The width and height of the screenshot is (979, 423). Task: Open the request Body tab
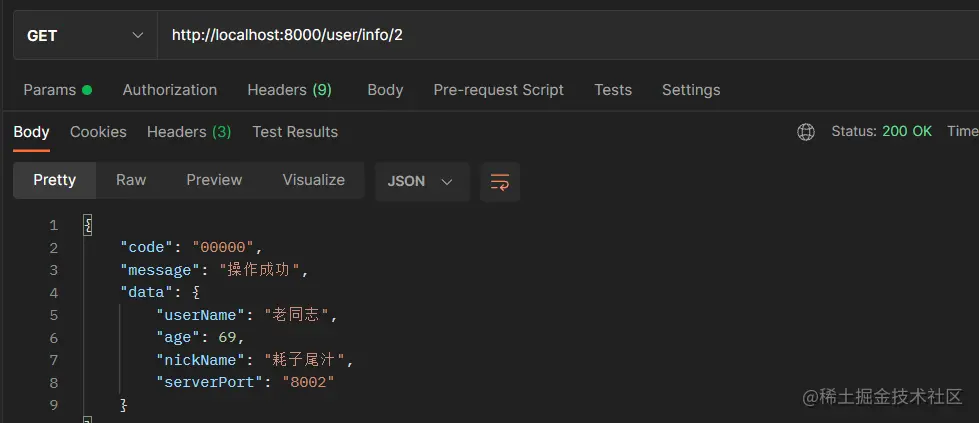[385, 90]
